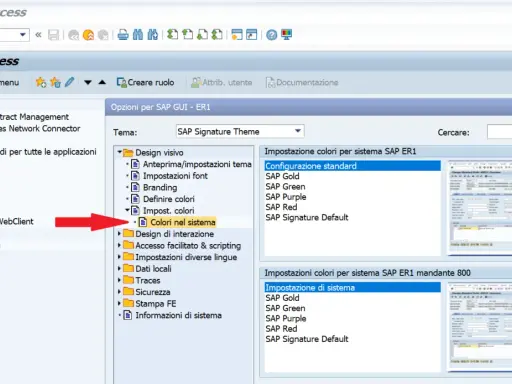Click the Documentazione button
Screen dimensions: 512x384
click(302, 82)
